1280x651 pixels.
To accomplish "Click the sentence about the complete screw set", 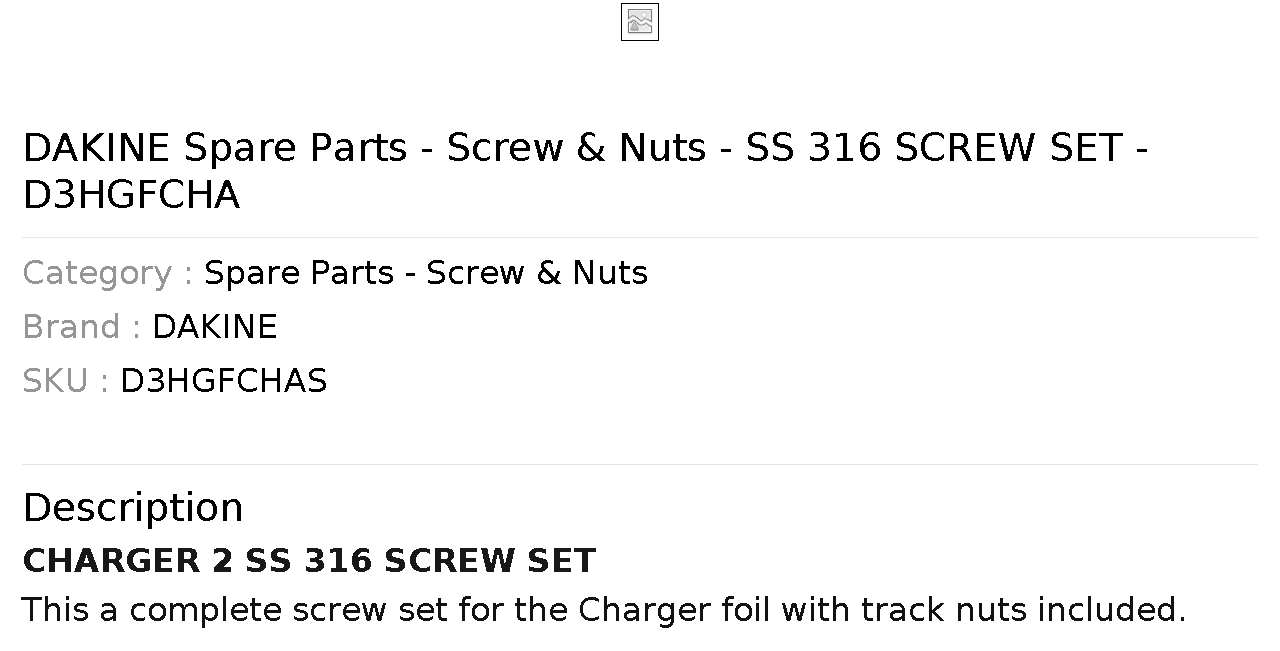I will point(604,610).
